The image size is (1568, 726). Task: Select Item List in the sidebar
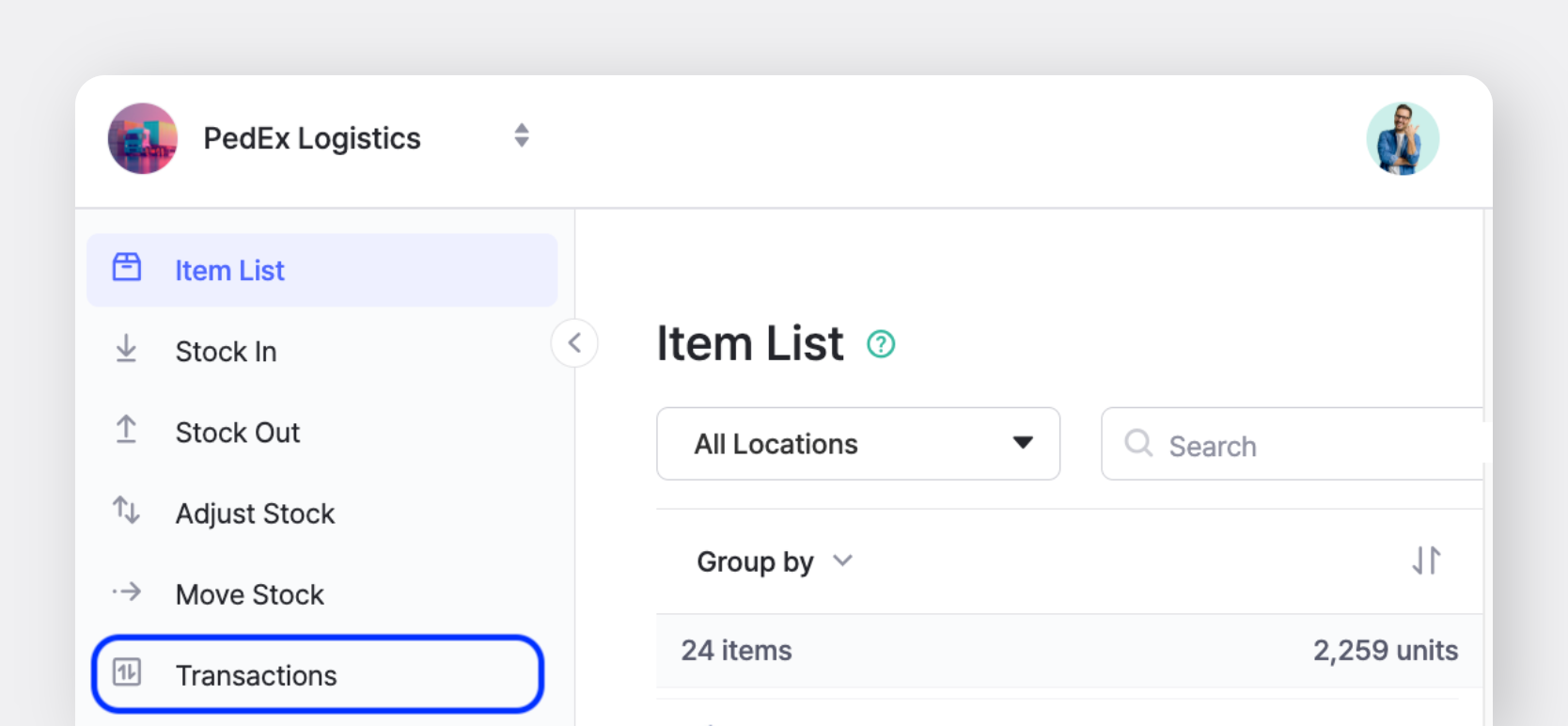click(x=229, y=270)
